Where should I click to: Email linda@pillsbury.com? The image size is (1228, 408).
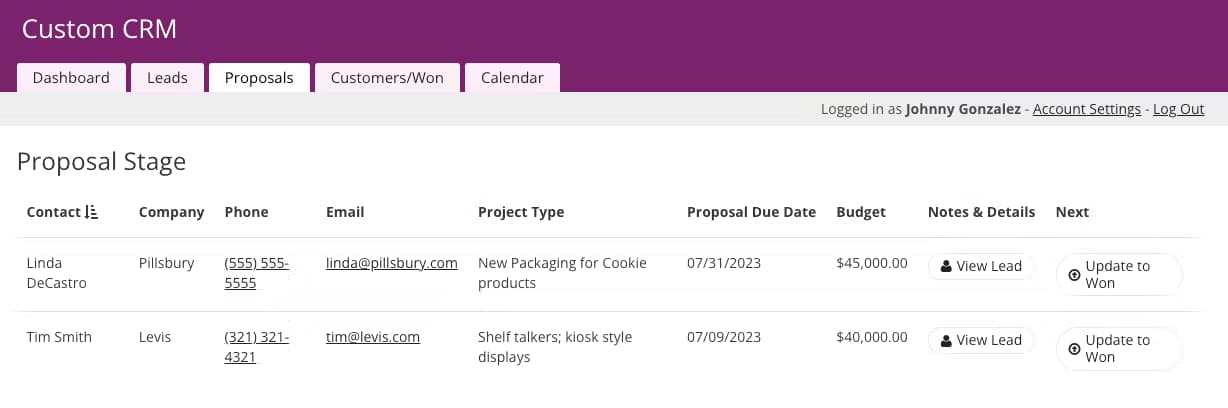coord(391,263)
